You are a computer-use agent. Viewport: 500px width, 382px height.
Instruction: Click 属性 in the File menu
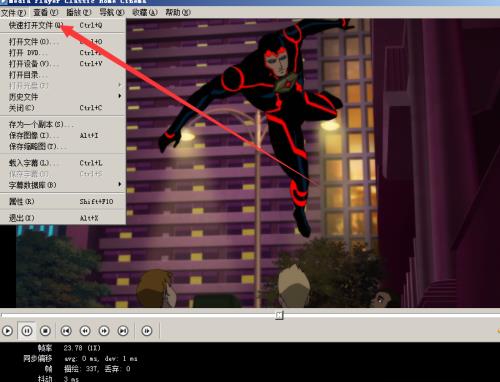pos(63,201)
